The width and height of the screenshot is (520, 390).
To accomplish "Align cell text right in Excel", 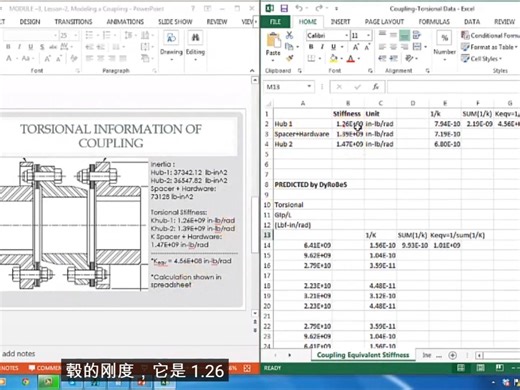I will pyautogui.click(x=404, y=47).
